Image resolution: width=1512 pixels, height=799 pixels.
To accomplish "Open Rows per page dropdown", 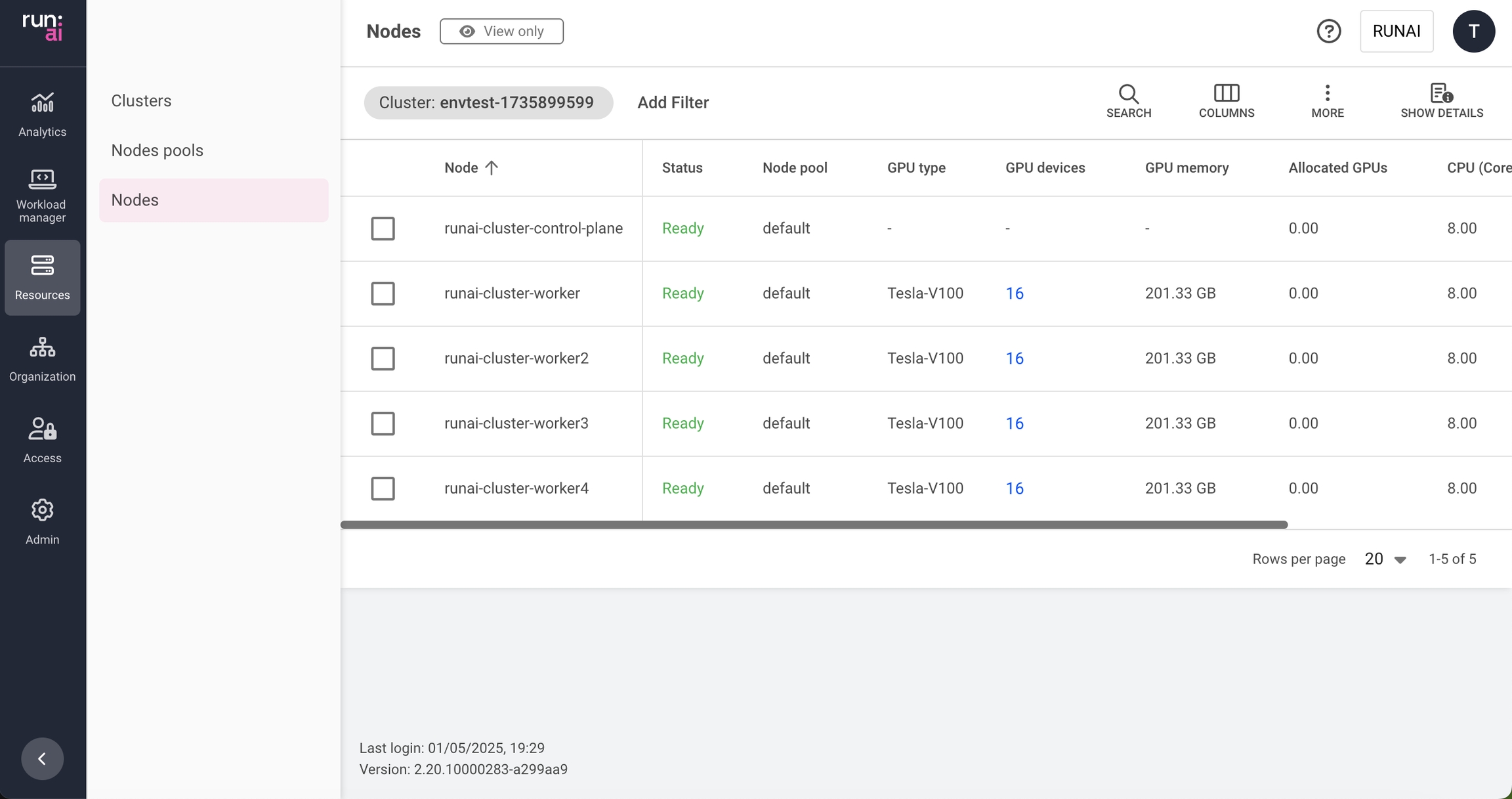I will [x=1385, y=559].
